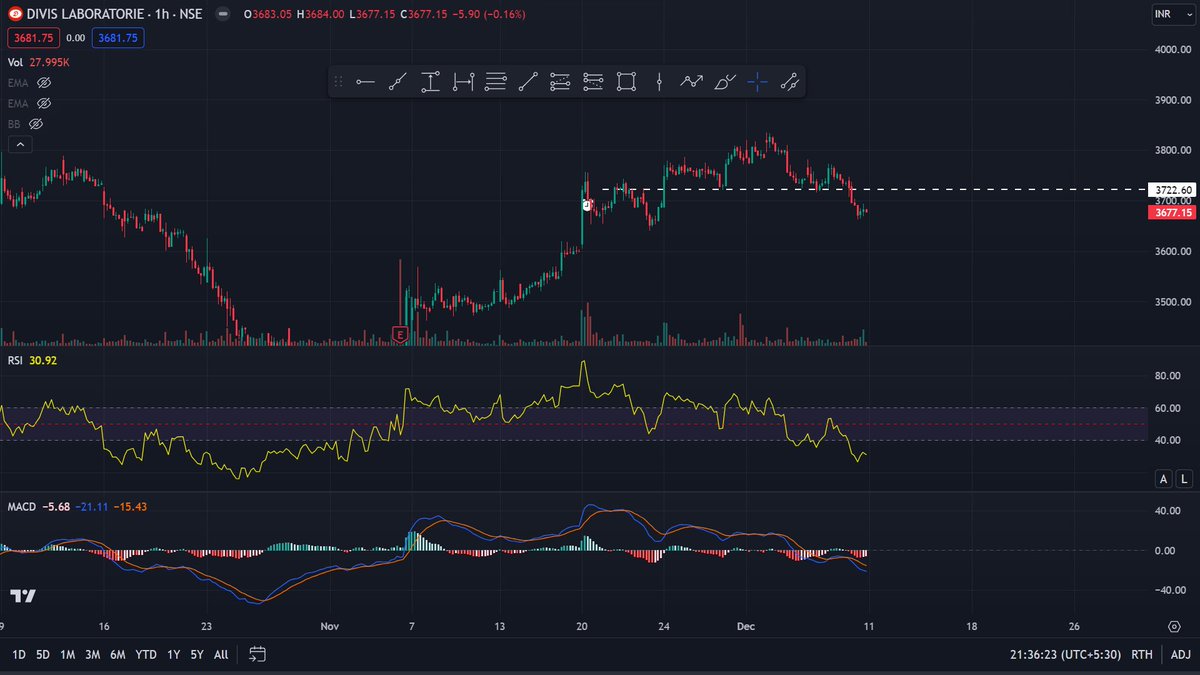The image size is (1200, 675).
Task: Select the 6M time range
Action: (x=118, y=655)
